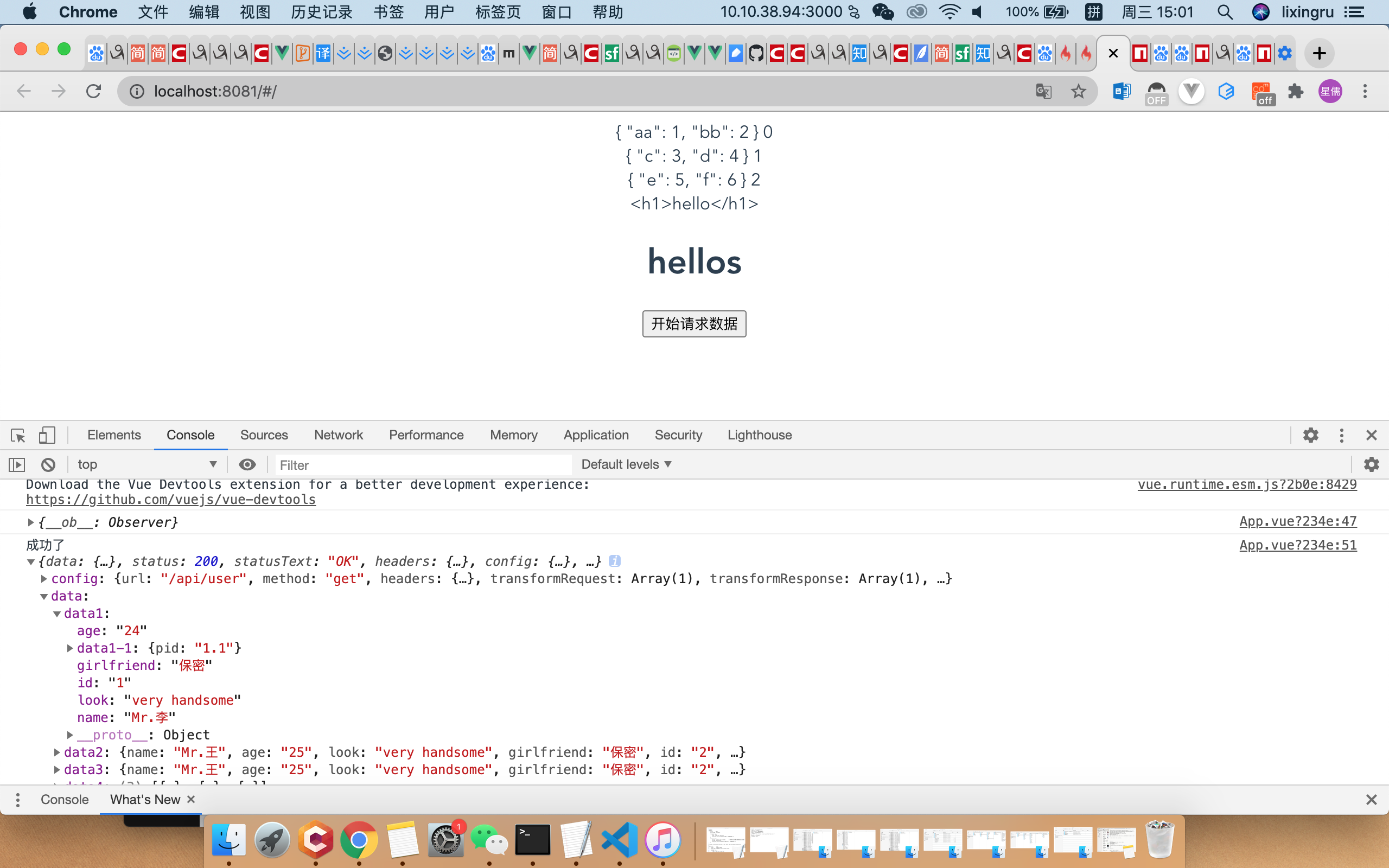The height and width of the screenshot is (868, 1389).
Task: Expand the data3 object row
Action: click(57, 769)
